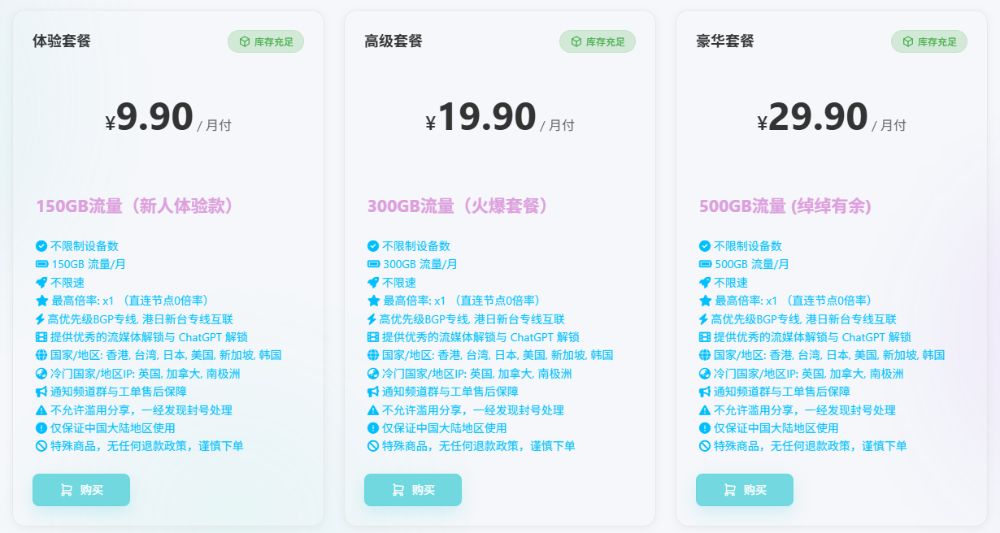Click globe icon beside 国家/地区 in 体验套餐

[x=41, y=355]
